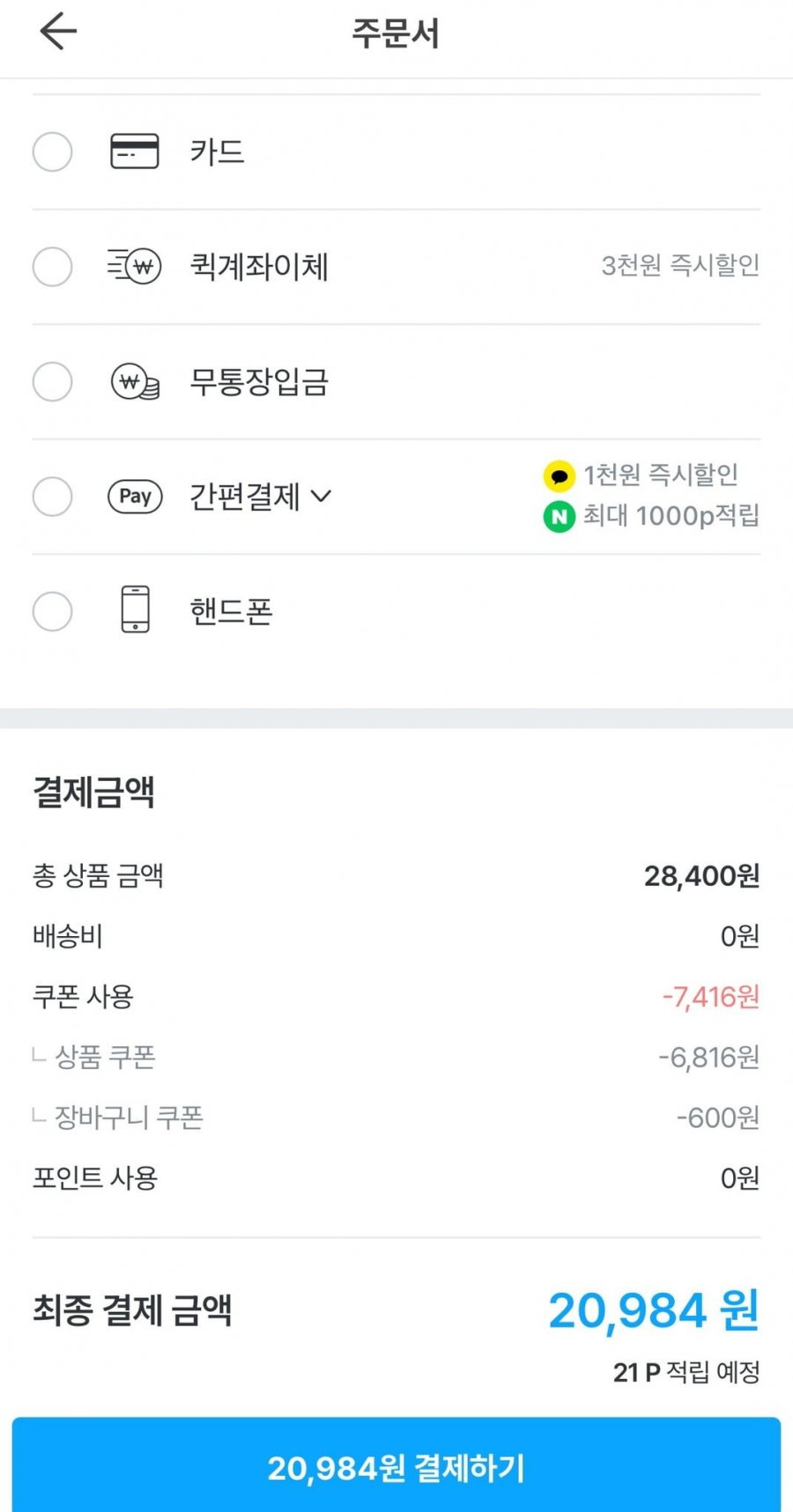The image size is (793, 1512).
Task: Click the credit card icon
Action: [x=135, y=151]
